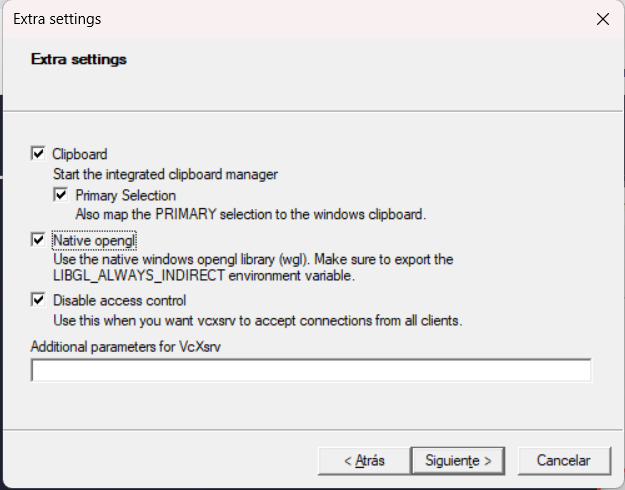
Task: Disable the Native opengl checkbox box
Action: pos(39,241)
